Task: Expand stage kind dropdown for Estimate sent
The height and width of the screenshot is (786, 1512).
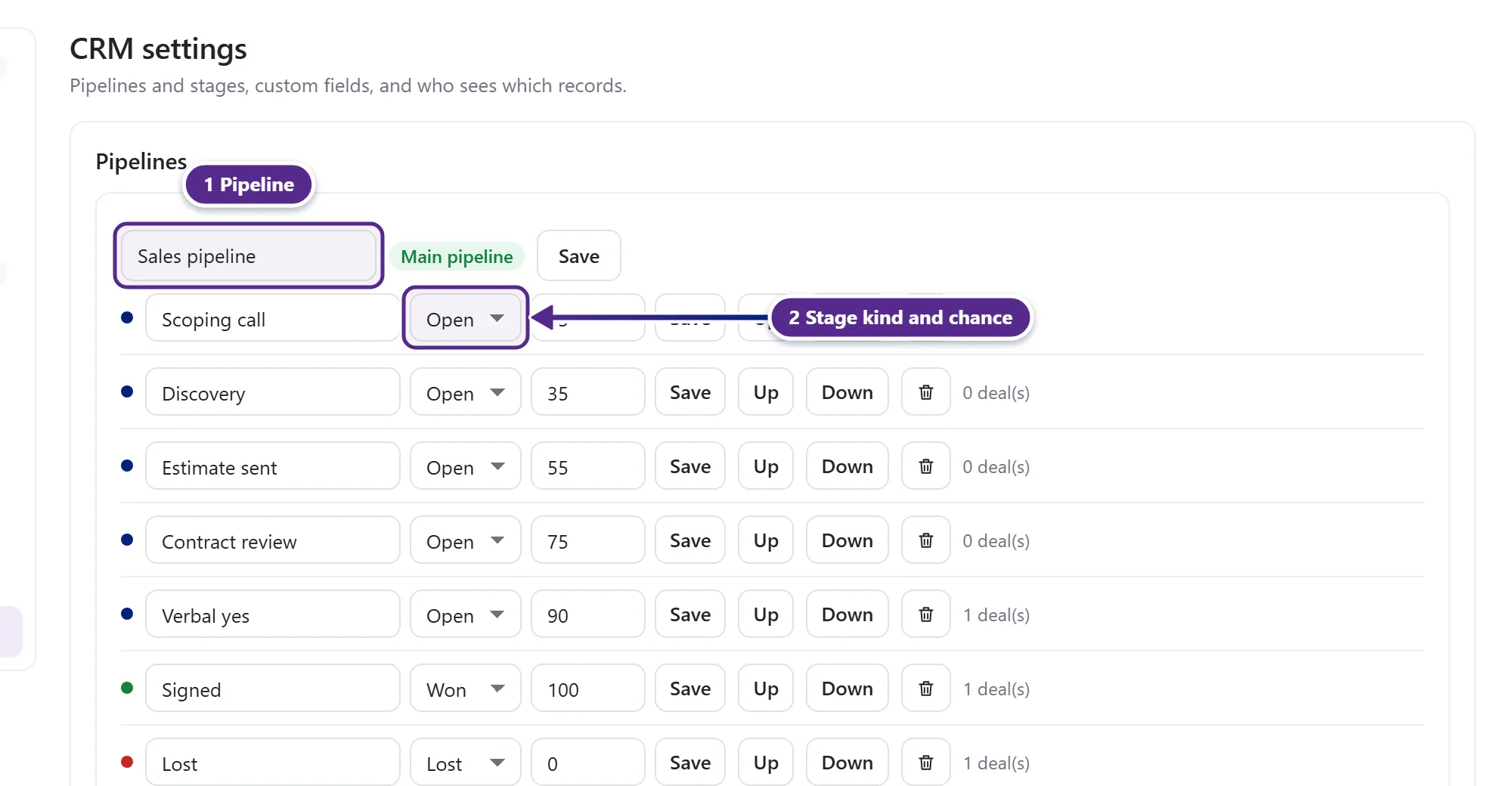Action: [465, 466]
